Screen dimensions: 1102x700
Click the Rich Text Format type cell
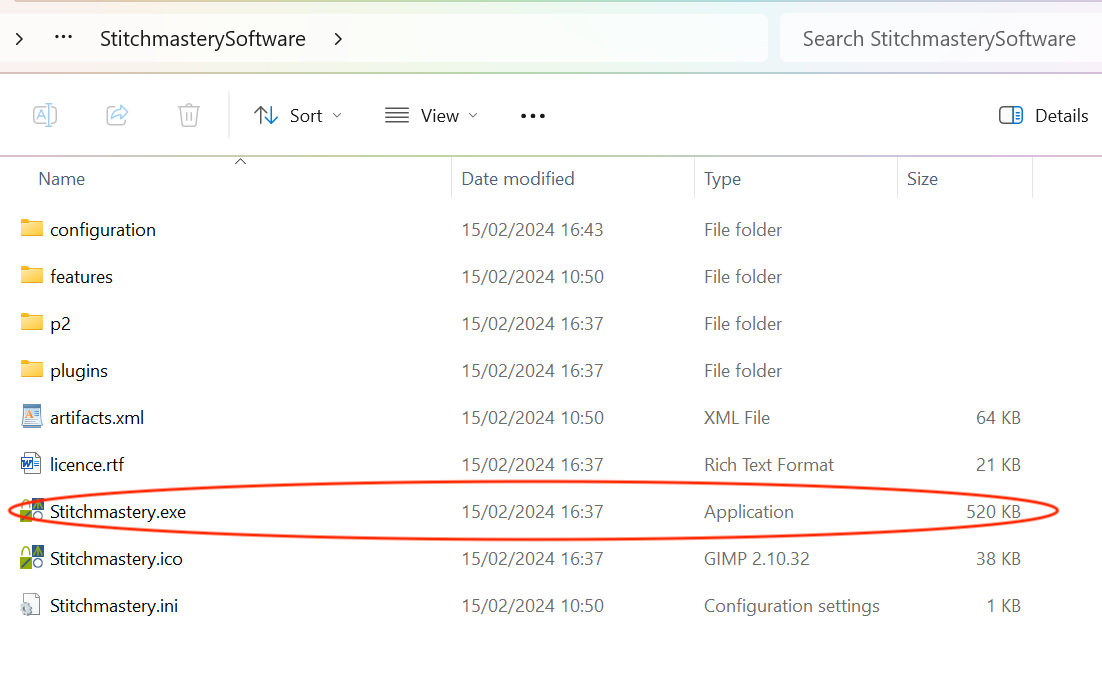pos(769,465)
